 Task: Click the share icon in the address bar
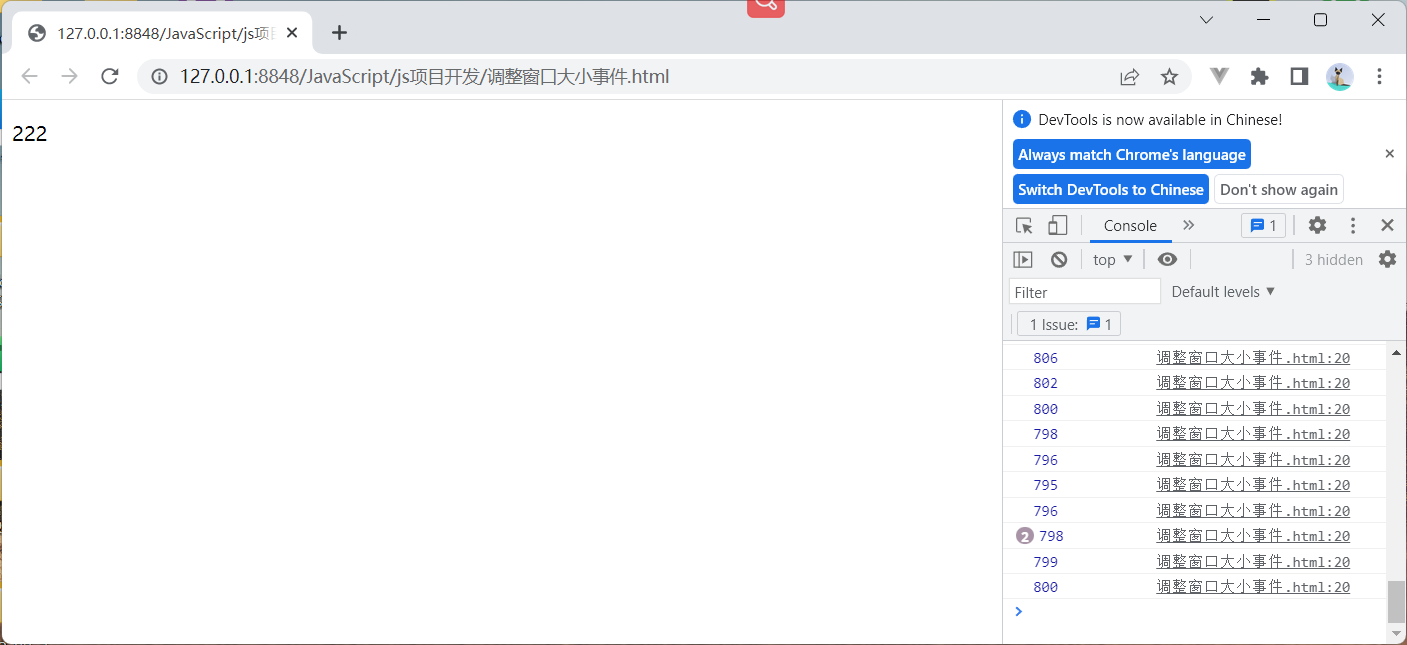tap(1129, 76)
